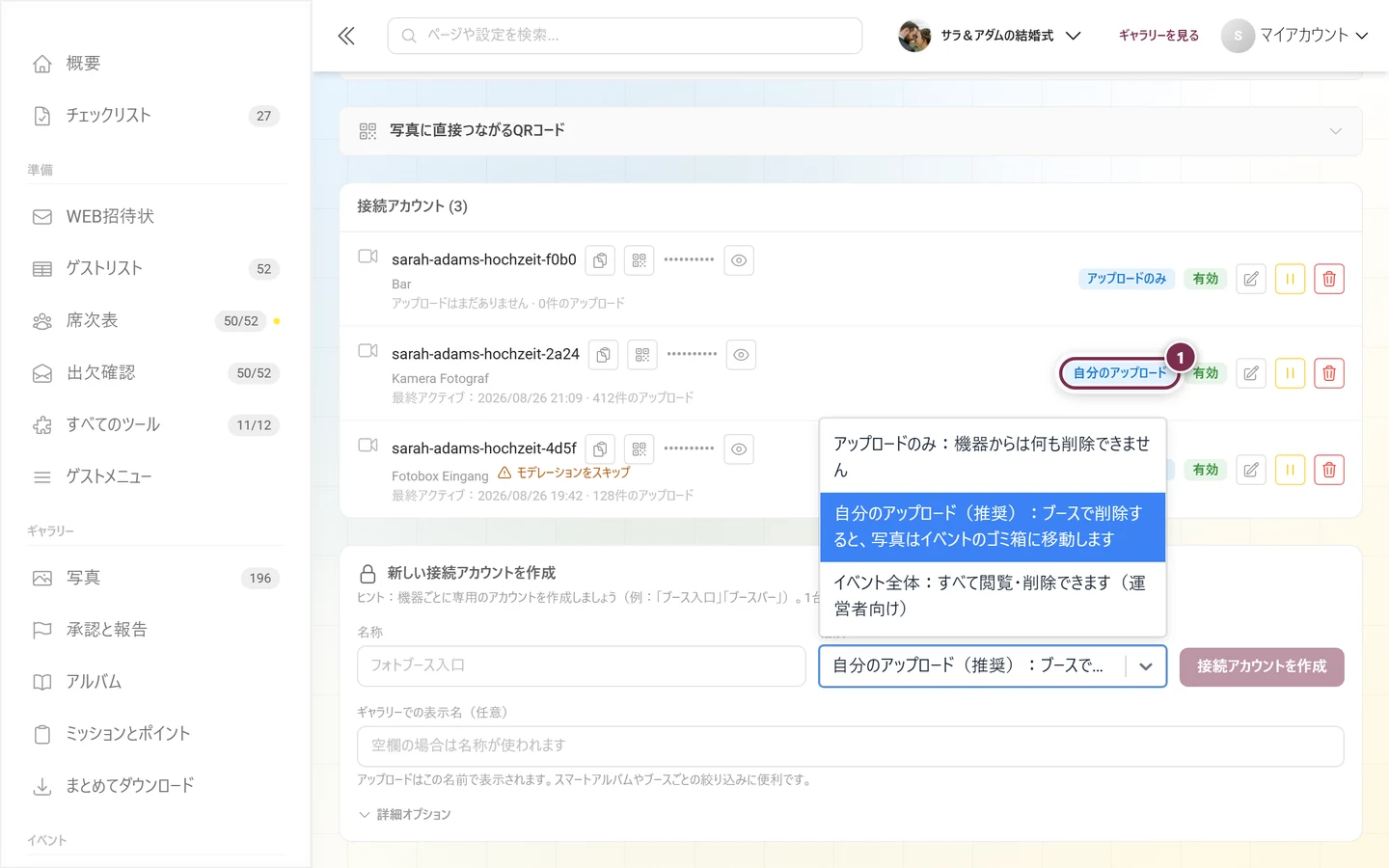
Task: Click モデレーションをスキップ warning label
Action: point(564,473)
